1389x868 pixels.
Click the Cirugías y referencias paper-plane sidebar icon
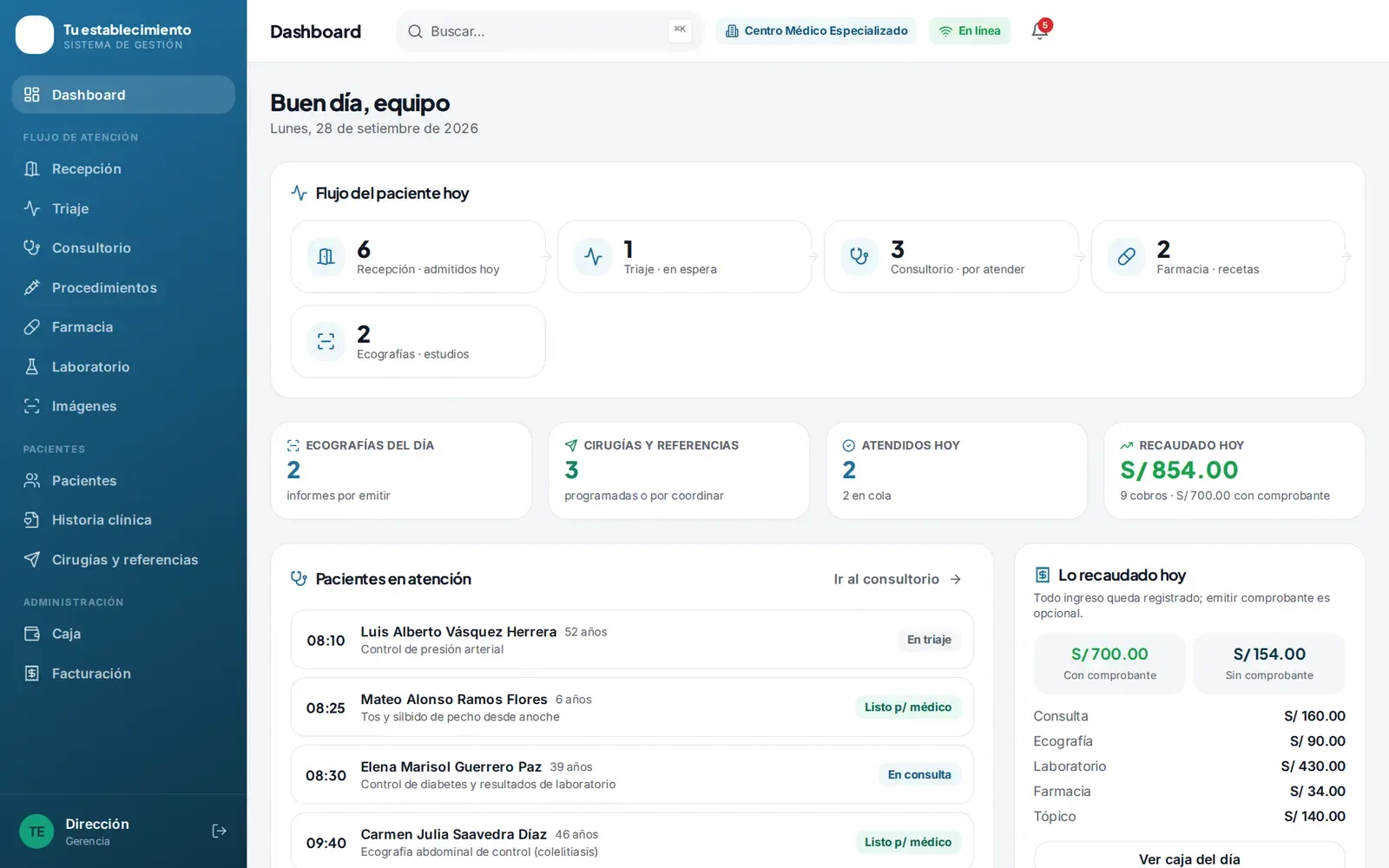pos(32,559)
